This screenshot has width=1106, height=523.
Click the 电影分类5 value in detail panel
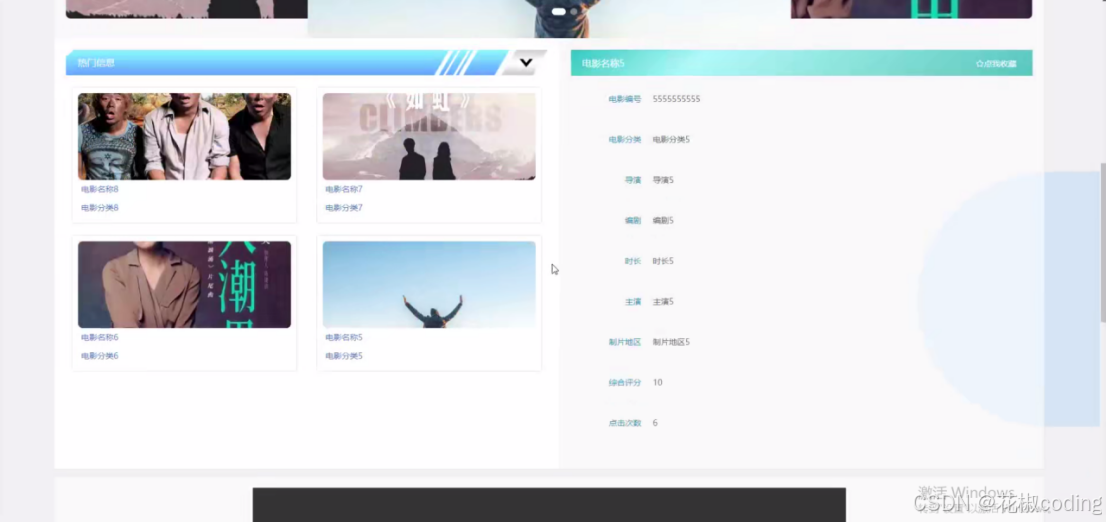click(x=671, y=140)
